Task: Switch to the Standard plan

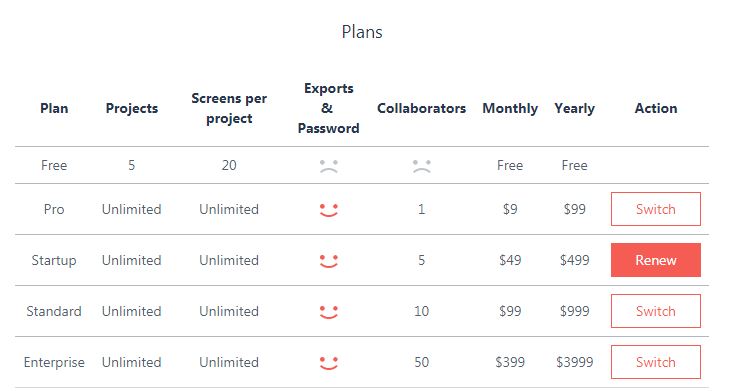Action: click(x=656, y=311)
